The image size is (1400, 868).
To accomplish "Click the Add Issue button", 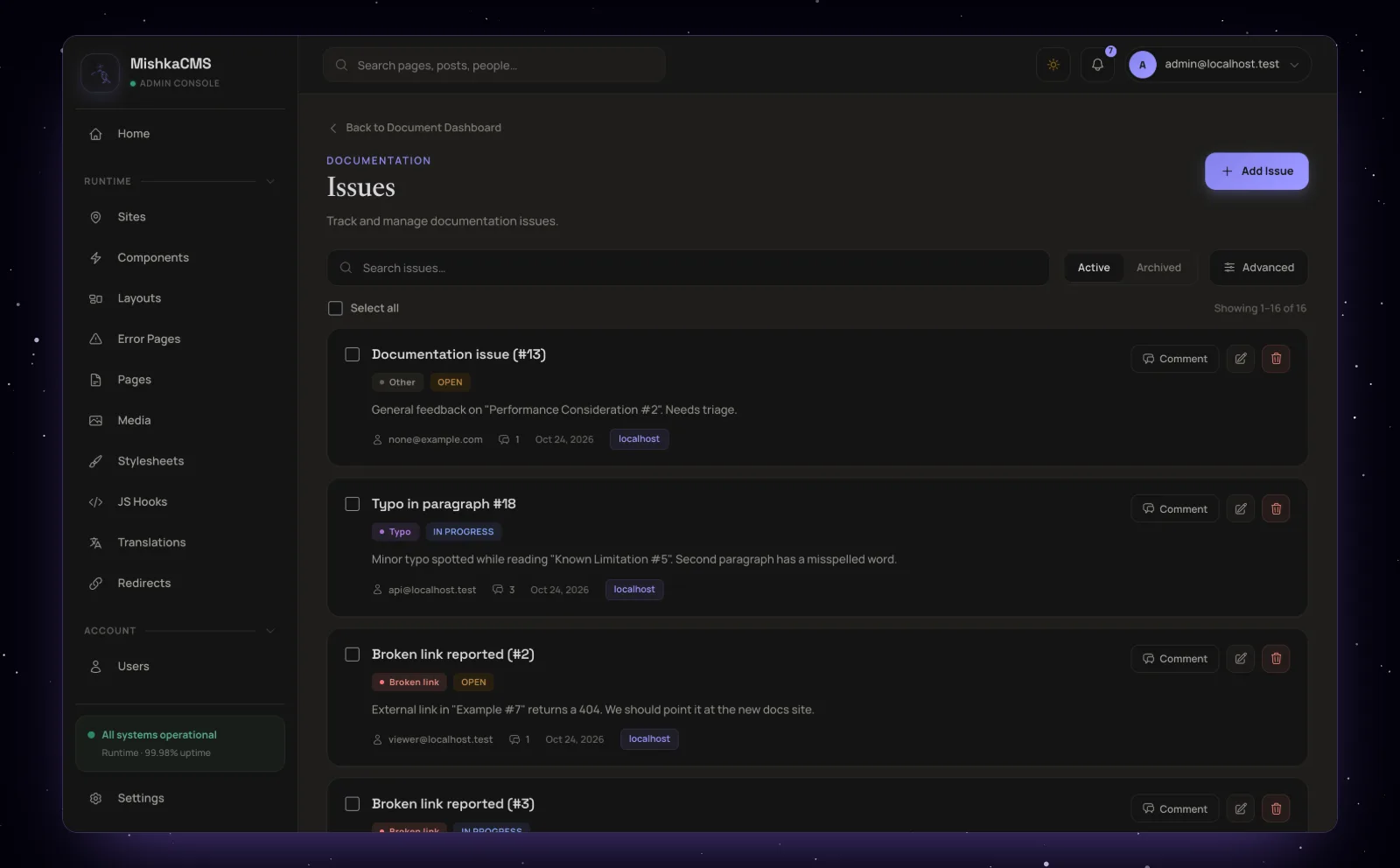I will coord(1256,171).
